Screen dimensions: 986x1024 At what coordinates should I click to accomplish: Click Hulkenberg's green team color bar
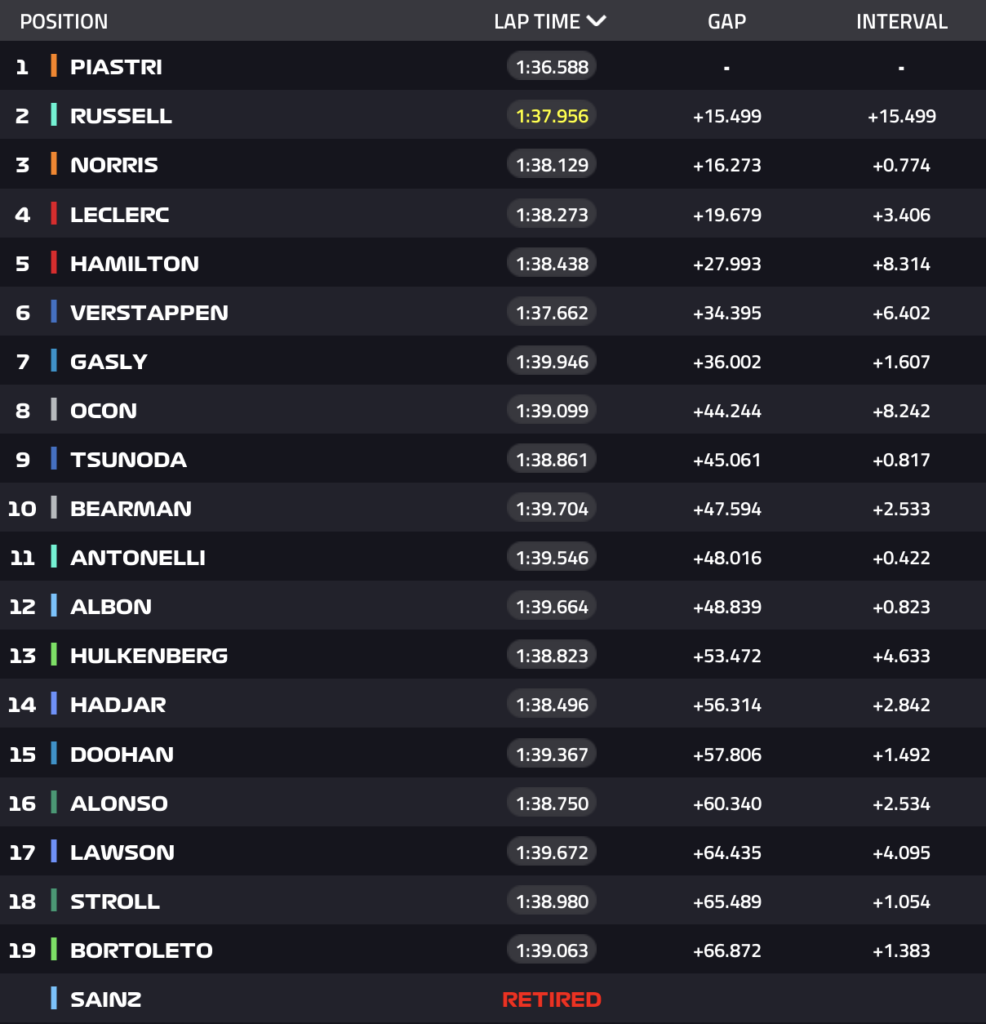pos(54,656)
